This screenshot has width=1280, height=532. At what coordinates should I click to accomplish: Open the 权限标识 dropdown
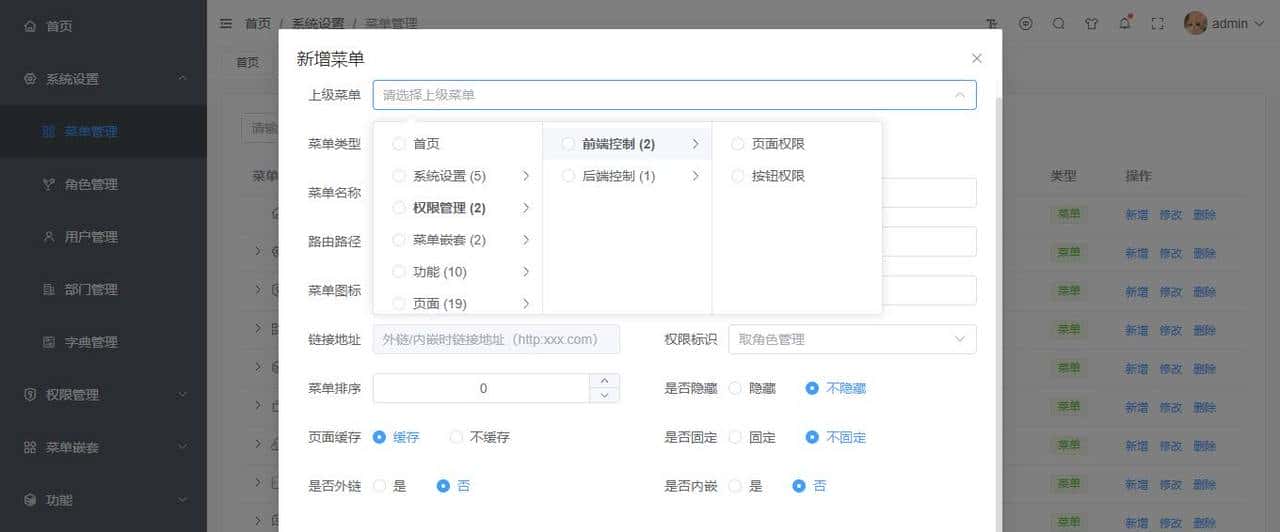point(852,339)
